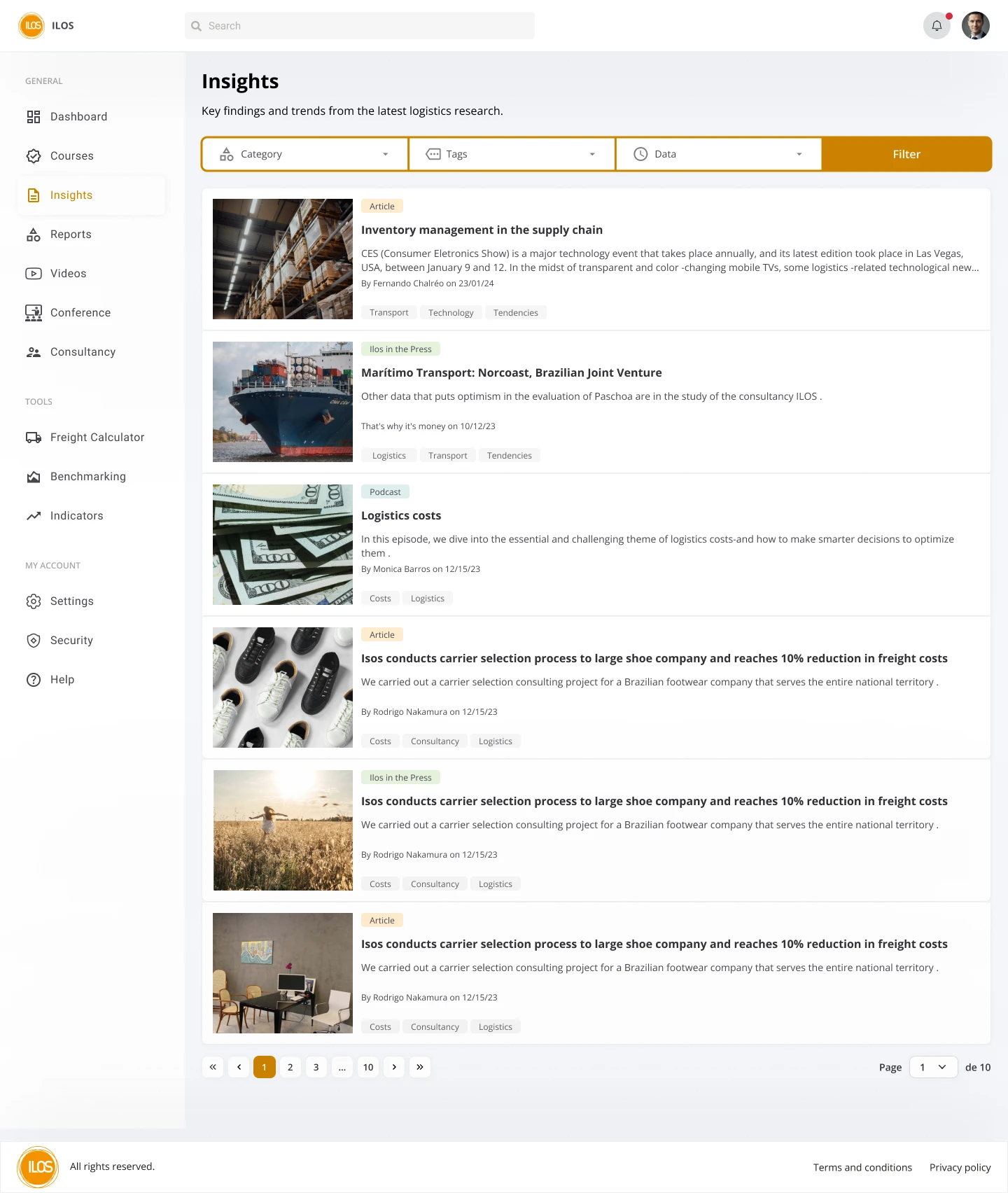
Task: Open Consultancy menu item
Action: pyautogui.click(x=91, y=352)
